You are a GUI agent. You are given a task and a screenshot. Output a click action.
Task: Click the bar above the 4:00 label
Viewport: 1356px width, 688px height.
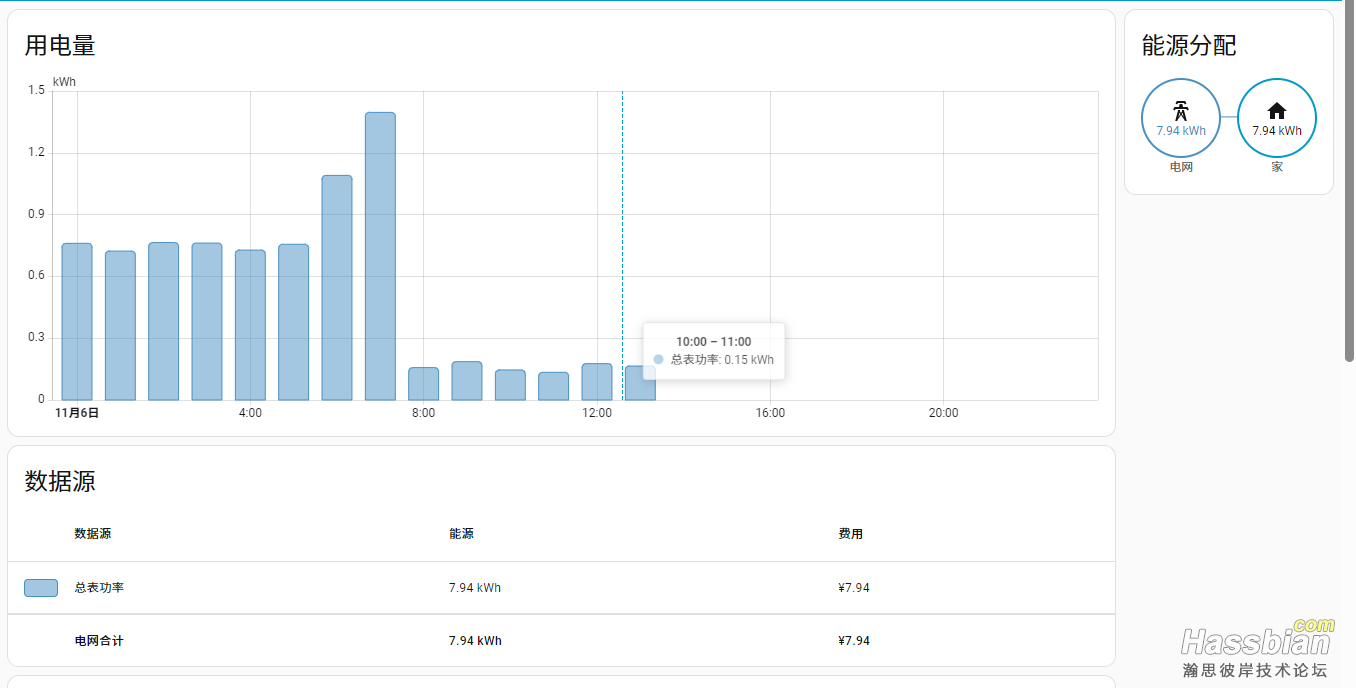click(x=250, y=324)
